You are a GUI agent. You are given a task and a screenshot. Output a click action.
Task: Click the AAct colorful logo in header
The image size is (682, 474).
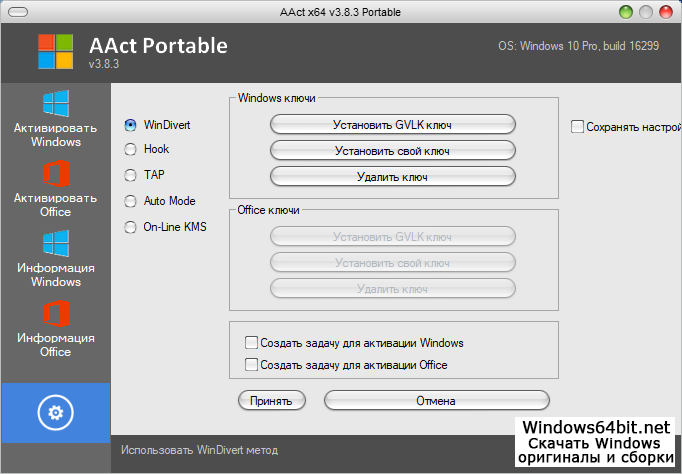tap(57, 54)
